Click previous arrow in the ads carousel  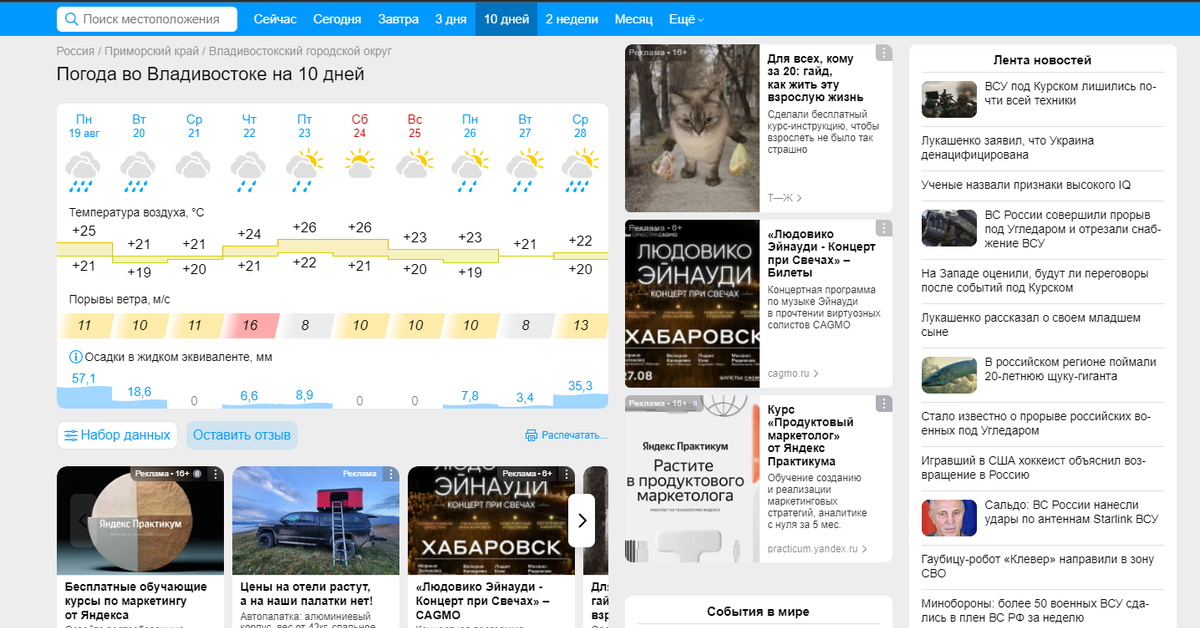pos(84,520)
